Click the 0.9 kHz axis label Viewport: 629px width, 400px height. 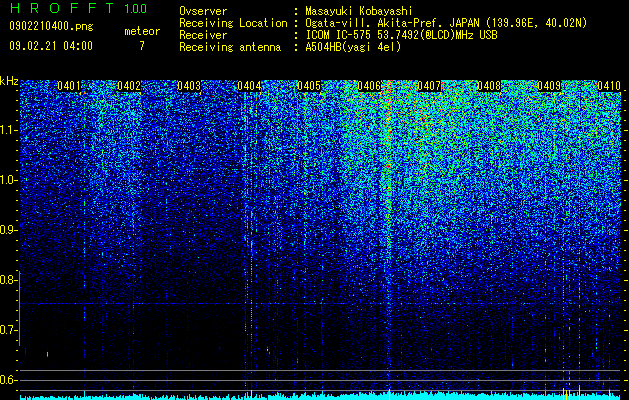click(x=8, y=230)
